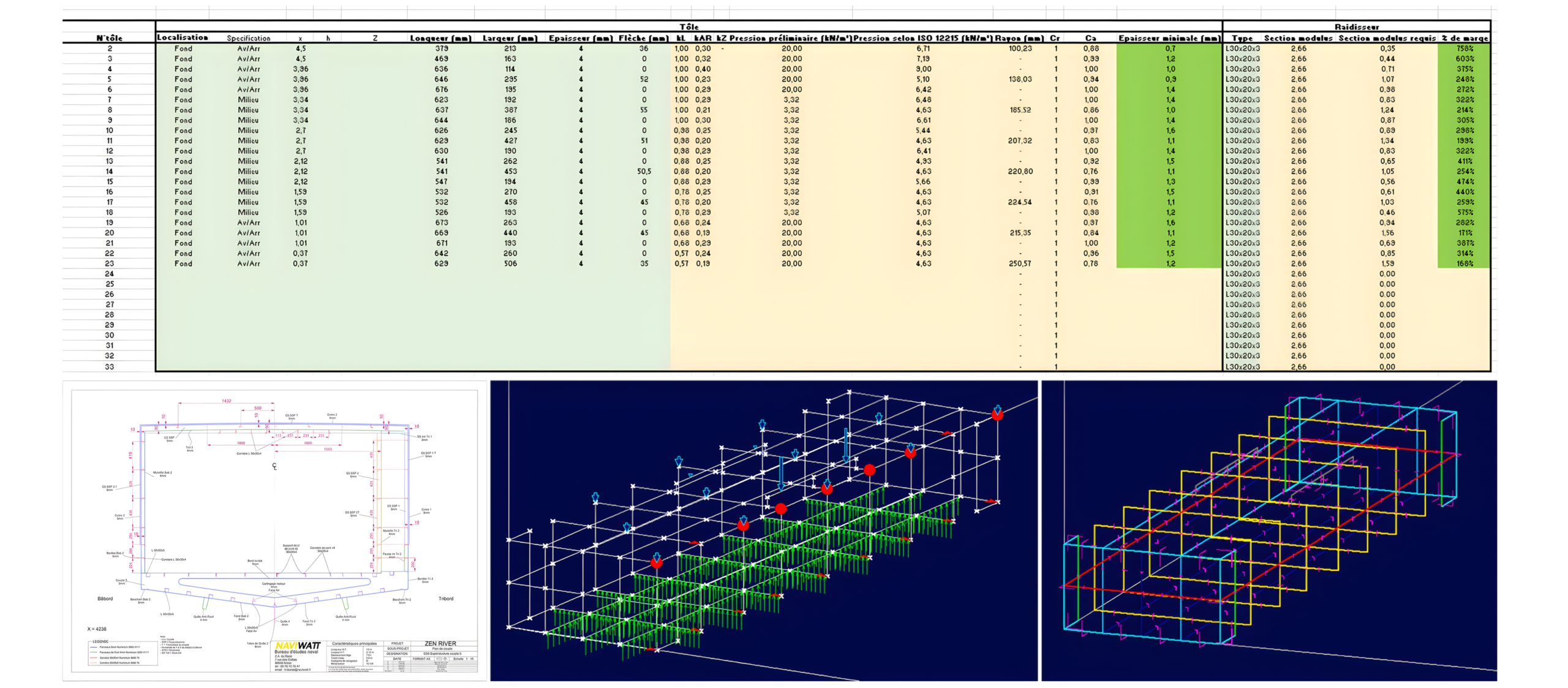Select the Longueur (mm) header

440,38
